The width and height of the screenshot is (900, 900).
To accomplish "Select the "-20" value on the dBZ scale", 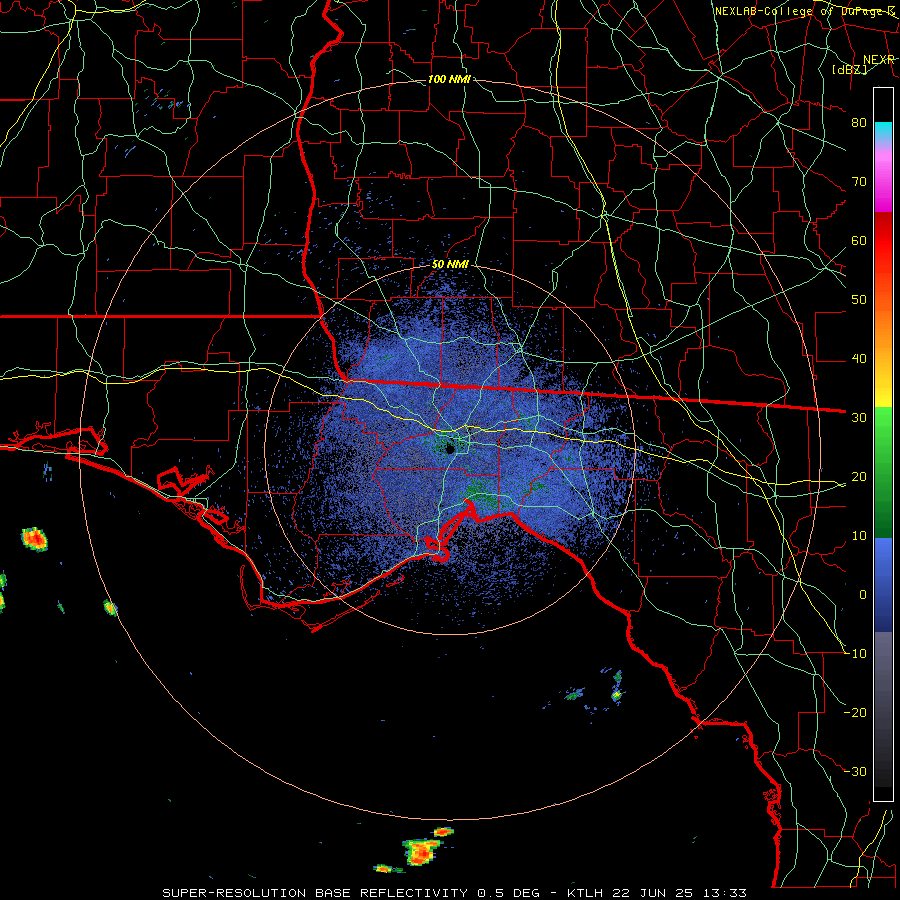I will (x=855, y=712).
